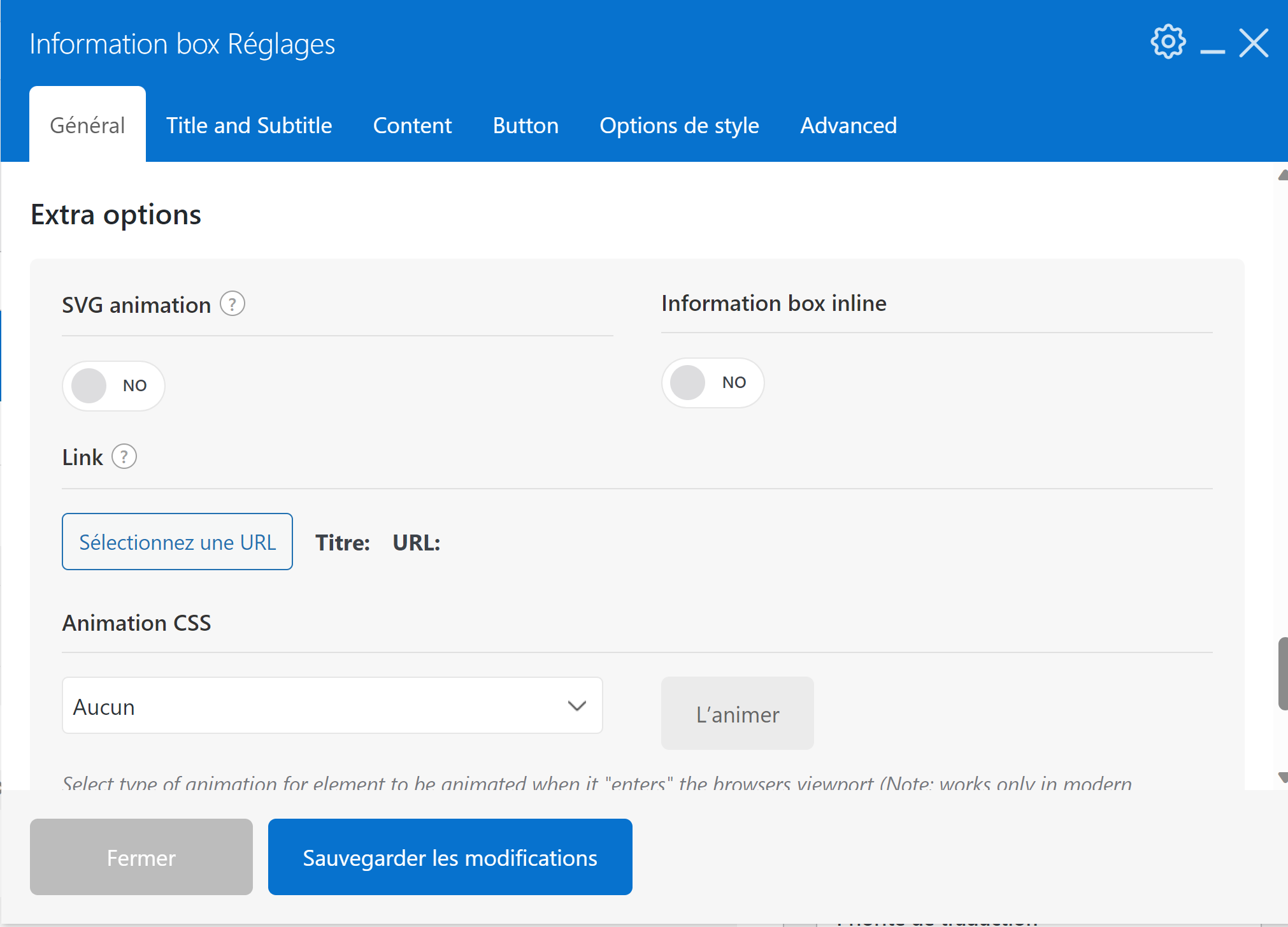Switch to the Général tab

tap(87, 125)
